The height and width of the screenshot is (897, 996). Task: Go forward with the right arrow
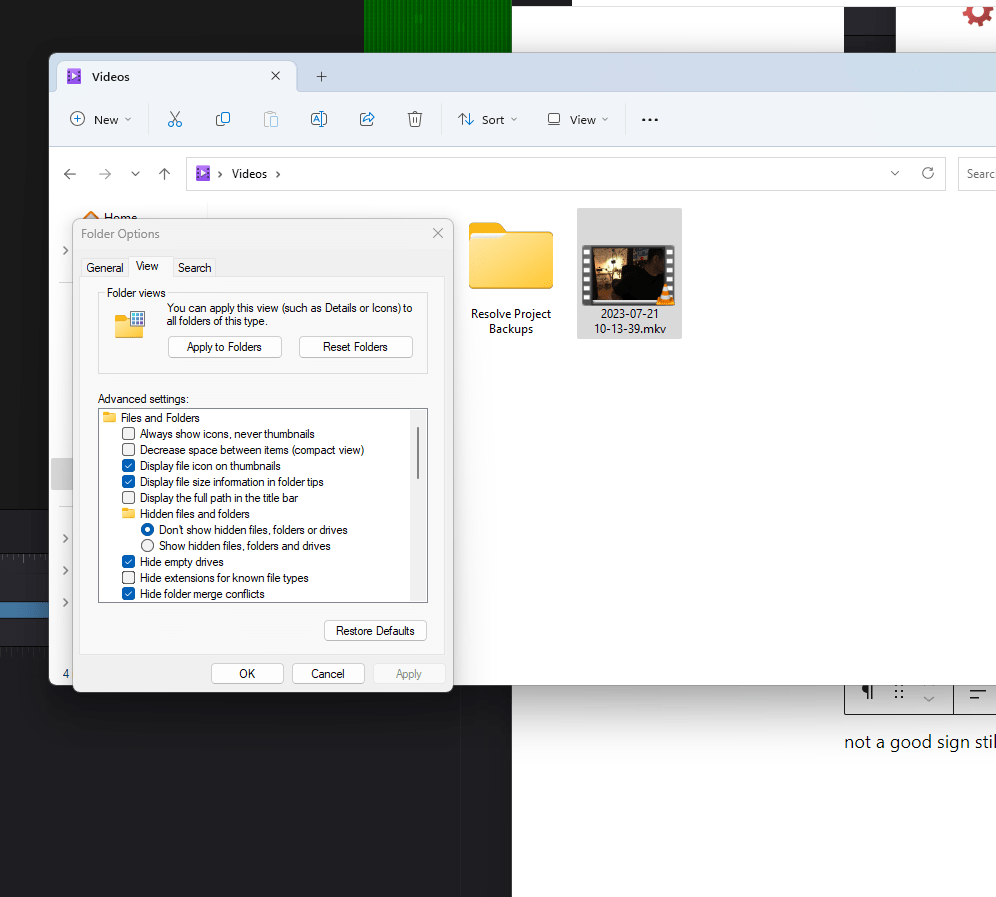pyautogui.click(x=105, y=174)
